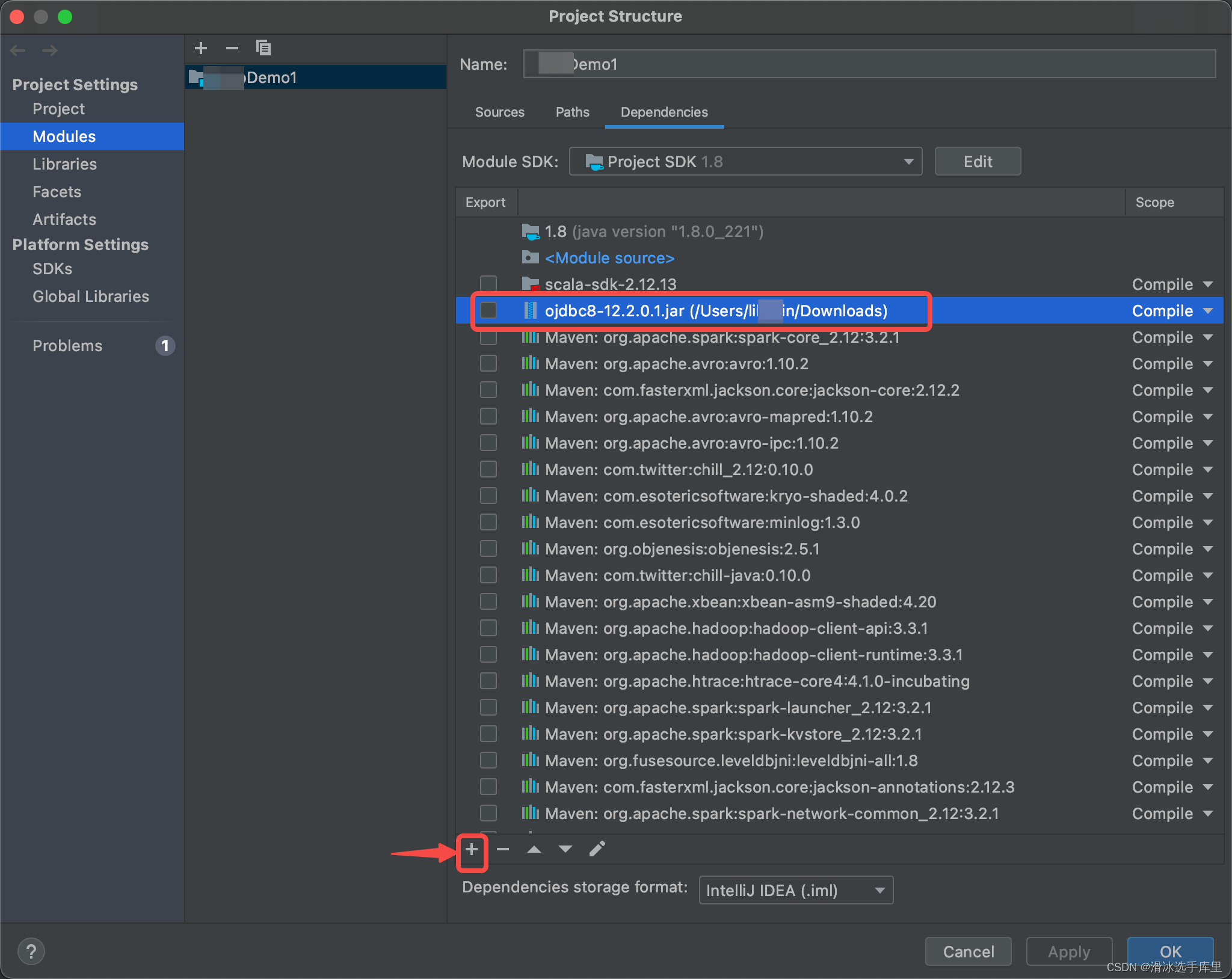
Task: Enable Export for ojdbc8-12.2.0.1.jar
Action: tap(488, 310)
